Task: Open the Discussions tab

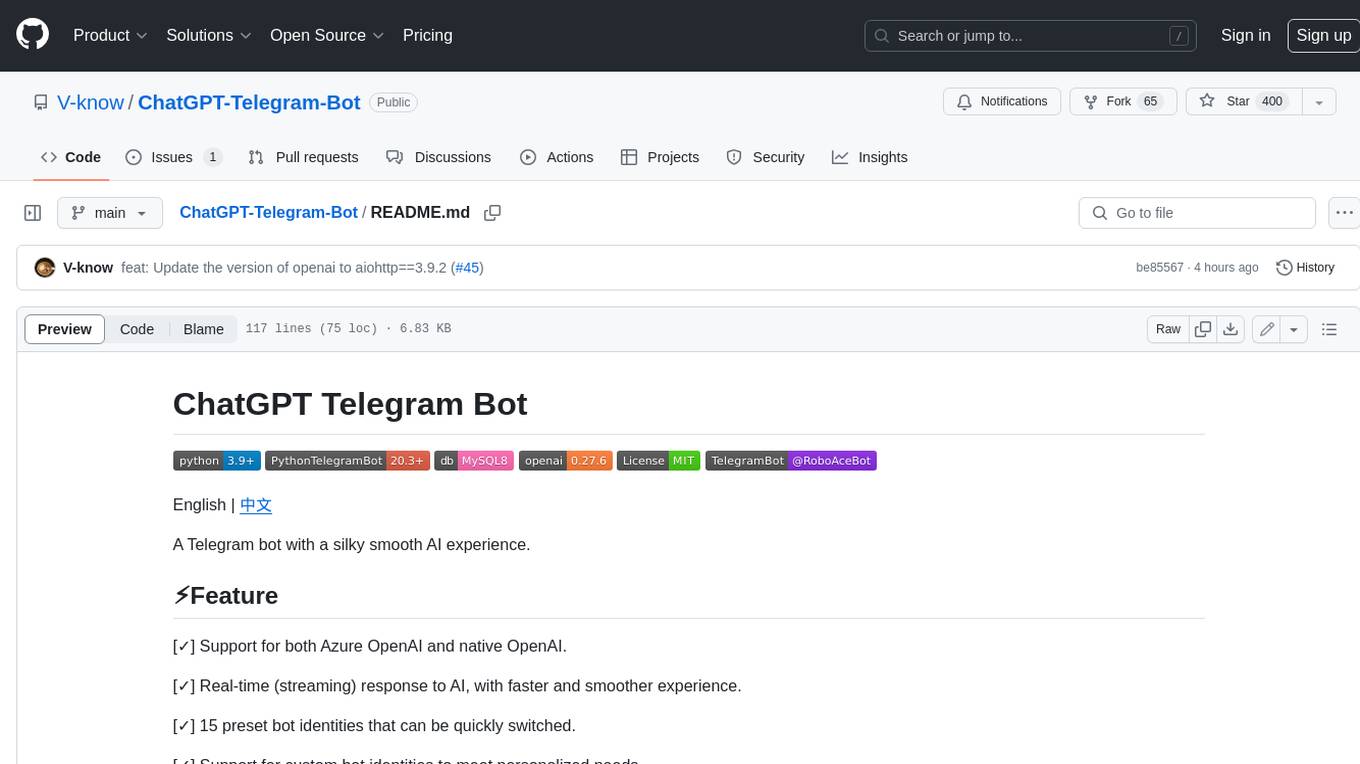Action: point(439,157)
